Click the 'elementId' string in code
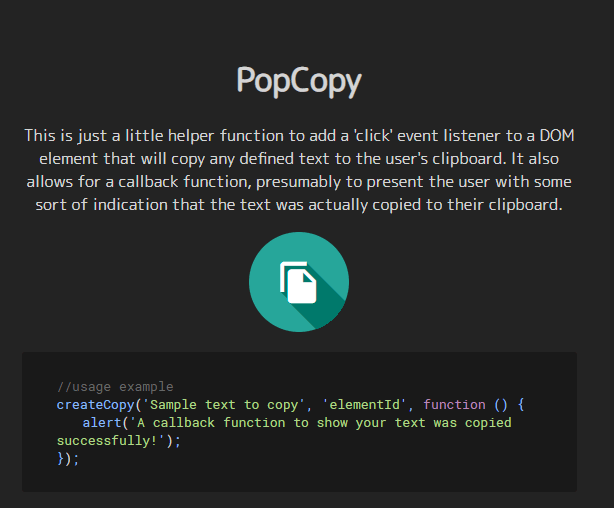614x508 pixels. coord(364,405)
